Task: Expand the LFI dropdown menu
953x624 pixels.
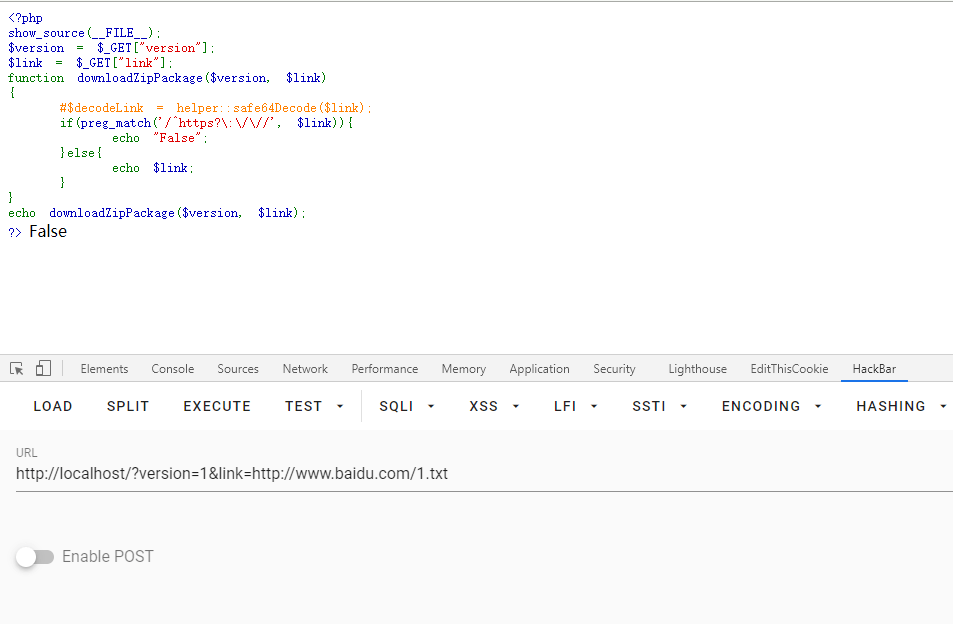Action: [576, 406]
